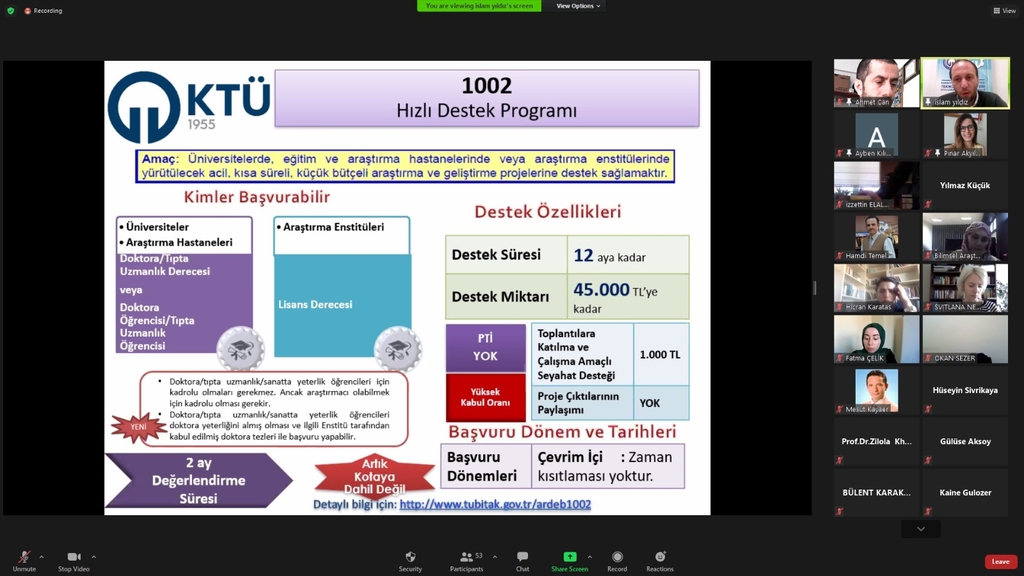Select islam yıldız's video thumbnail
Image resolution: width=1024 pixels, height=576 pixels.
[965, 83]
